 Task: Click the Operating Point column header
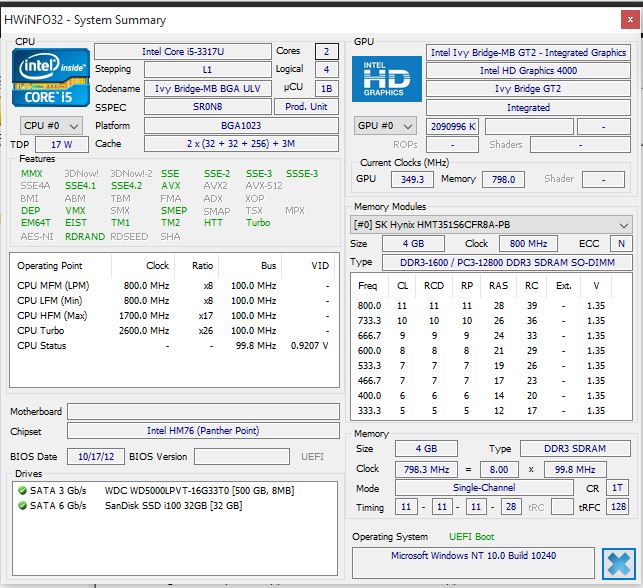pyautogui.click(x=61, y=266)
